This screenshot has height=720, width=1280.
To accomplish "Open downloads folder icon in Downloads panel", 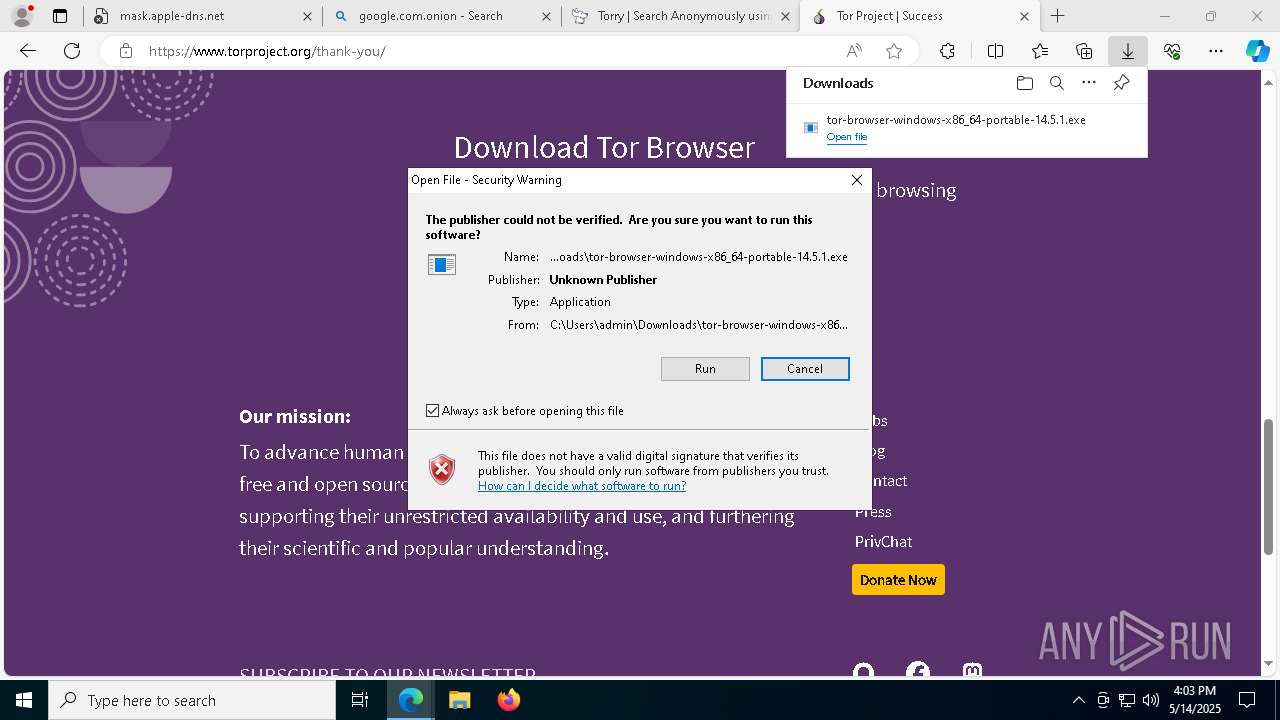I will pyautogui.click(x=1024, y=83).
